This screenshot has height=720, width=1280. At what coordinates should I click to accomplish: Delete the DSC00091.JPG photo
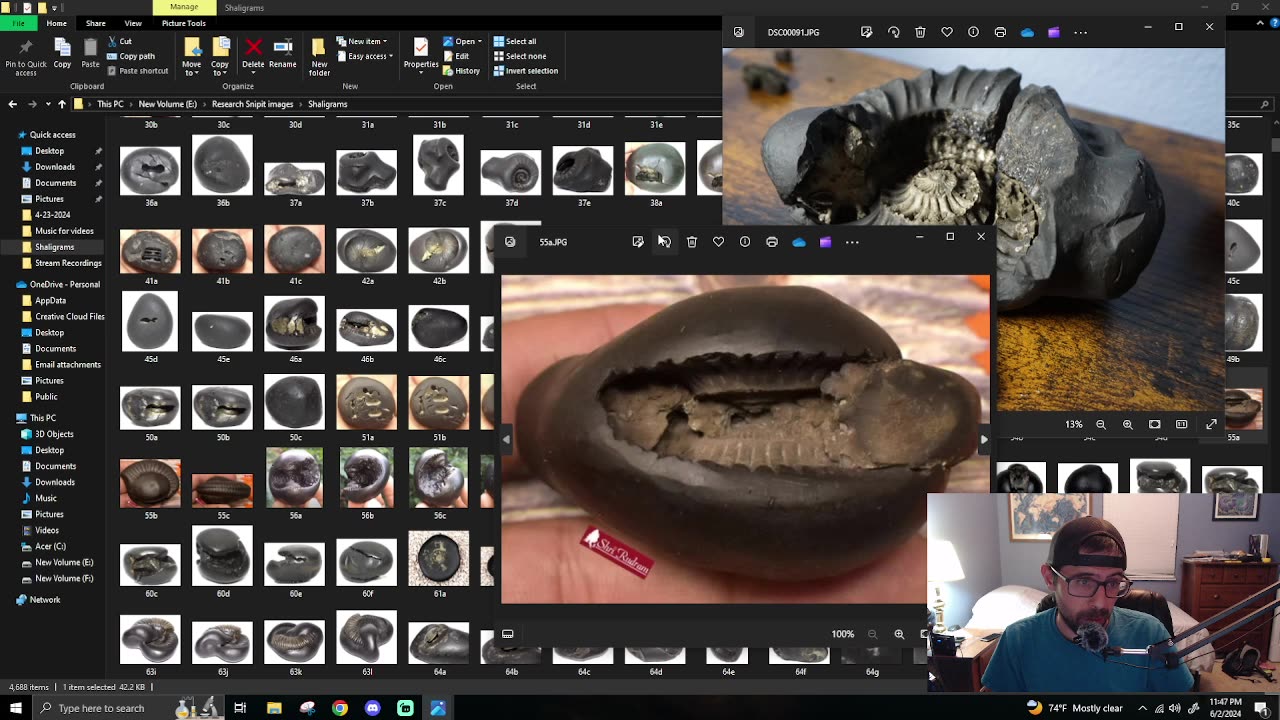tap(920, 32)
